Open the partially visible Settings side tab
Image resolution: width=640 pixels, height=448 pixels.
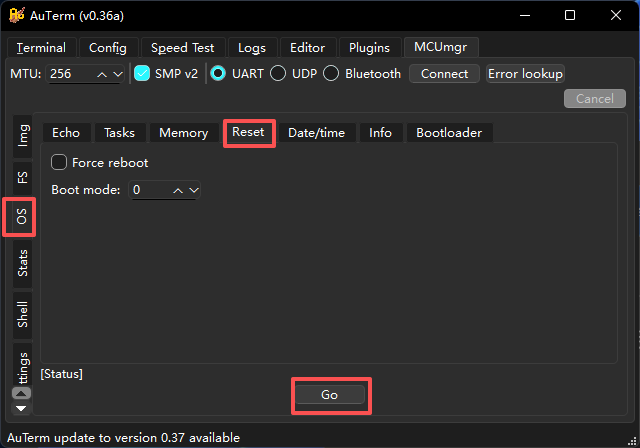(22, 366)
